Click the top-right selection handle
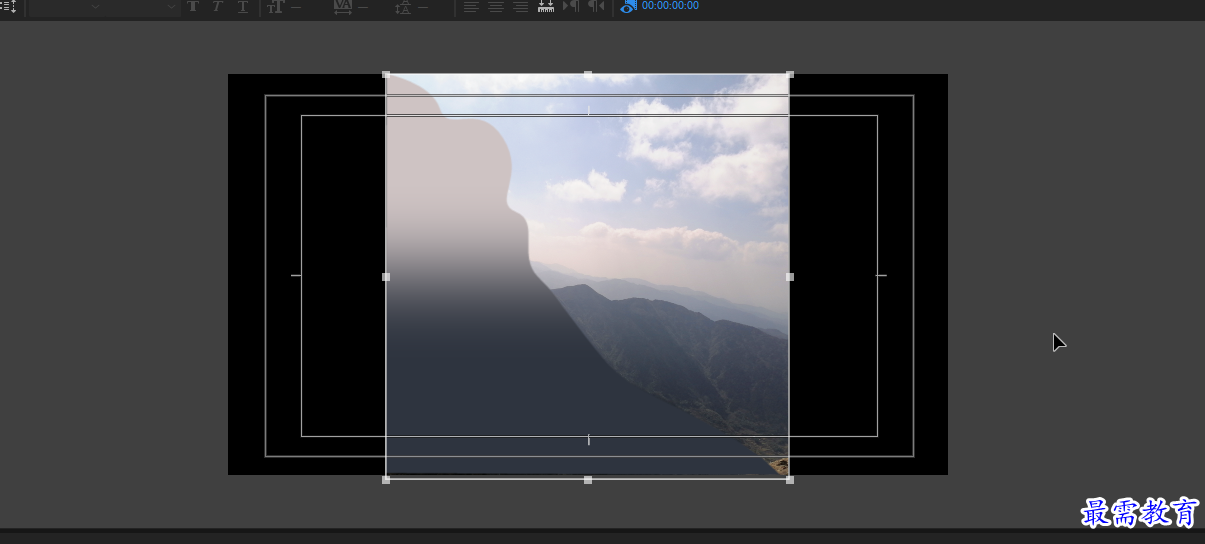Image resolution: width=1205 pixels, height=544 pixels. (x=790, y=74)
